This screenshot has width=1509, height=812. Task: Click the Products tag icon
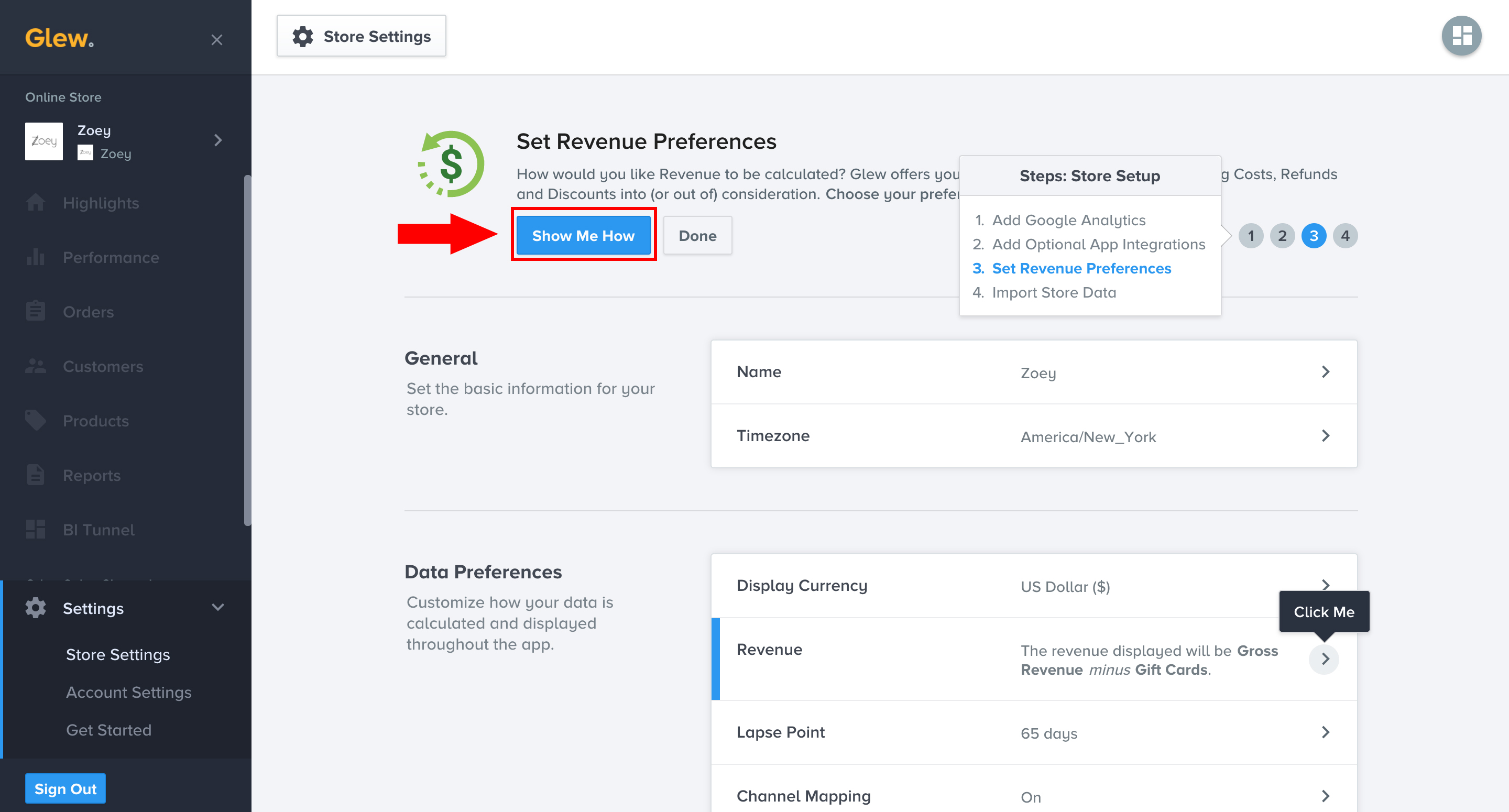35,420
